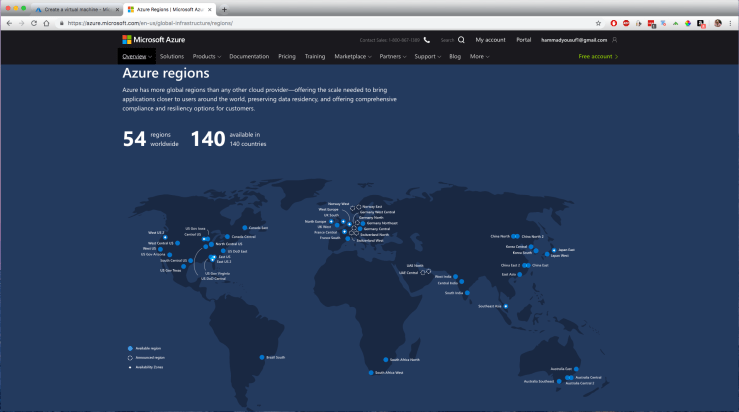Image resolution: width=739 pixels, height=412 pixels.
Task: Expand the More dropdown menu
Action: 479,57
